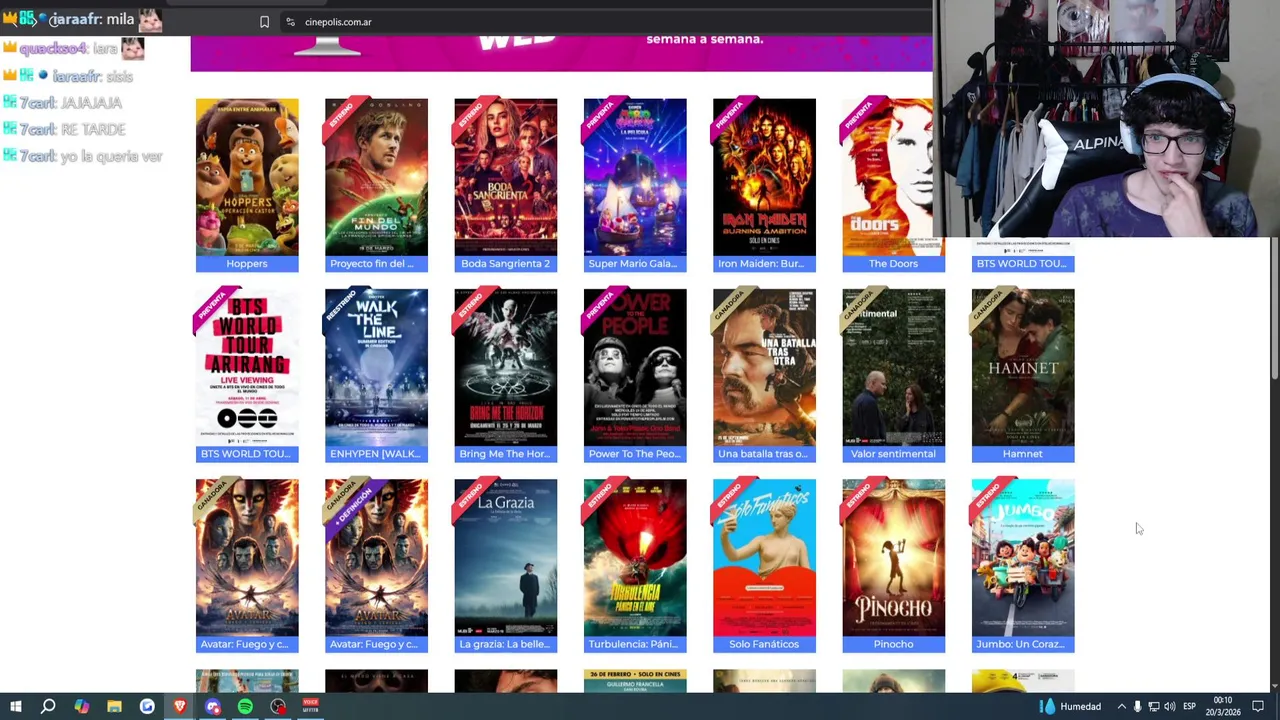Show hidden system tray icons
The height and width of the screenshot is (720, 1280).
[1121, 707]
